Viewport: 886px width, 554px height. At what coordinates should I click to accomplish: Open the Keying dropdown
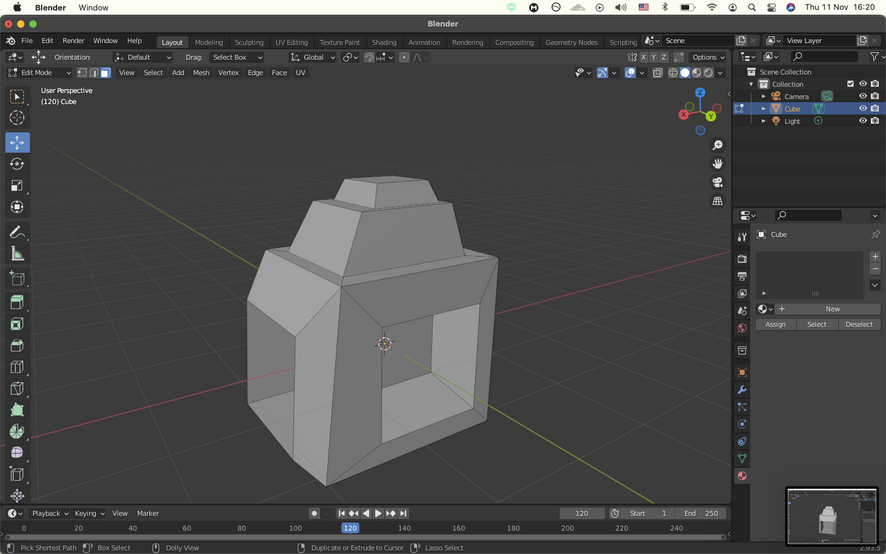pos(89,513)
